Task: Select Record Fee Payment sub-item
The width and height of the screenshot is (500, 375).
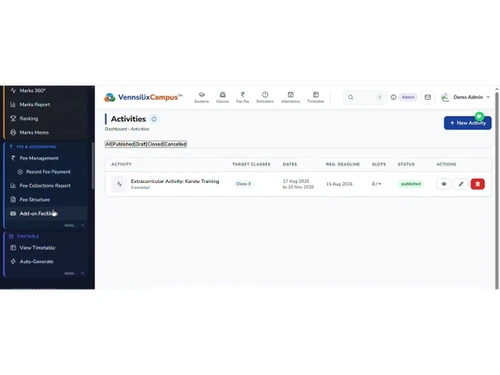Action: pyautogui.click(x=48, y=172)
